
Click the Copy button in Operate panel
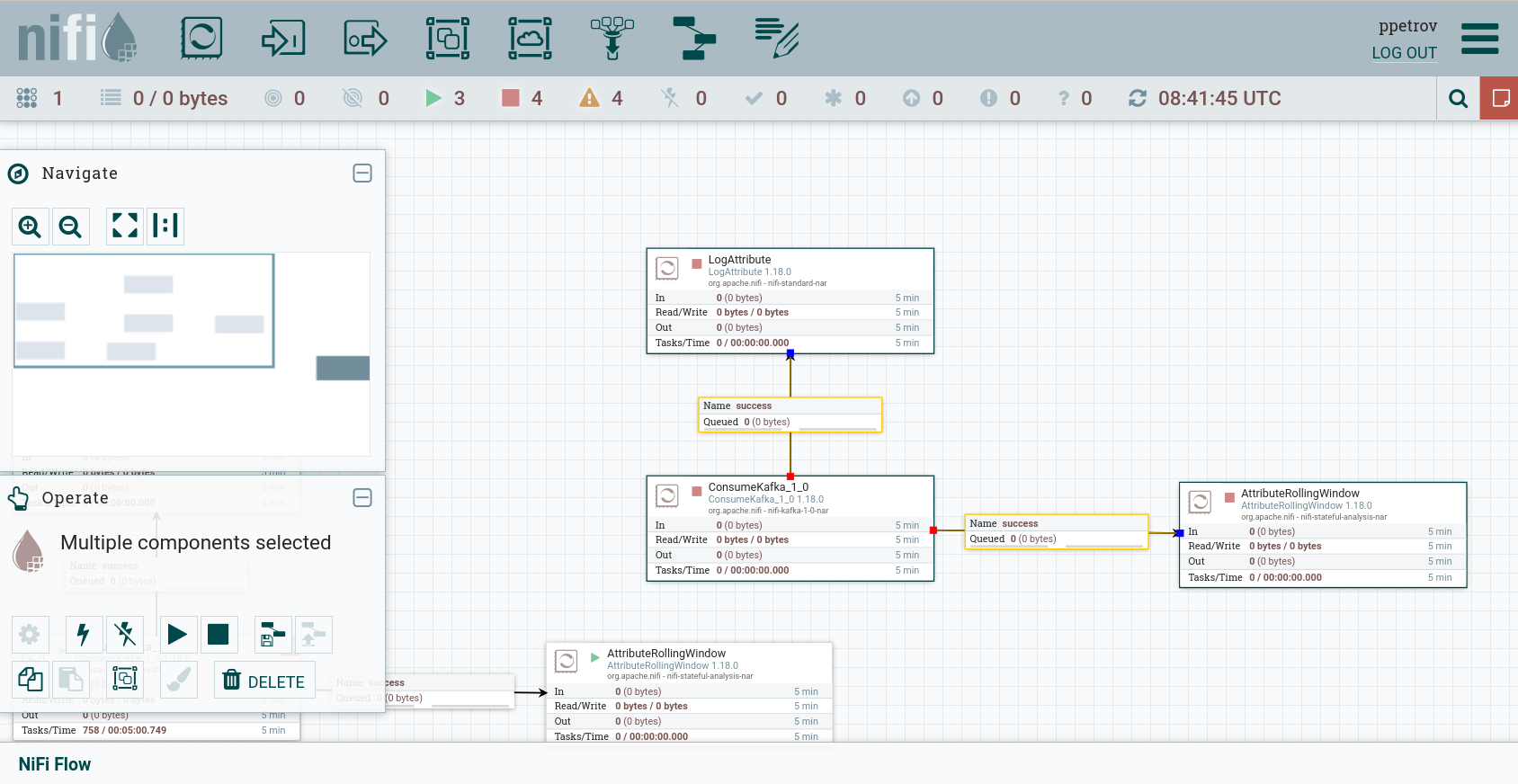[30, 680]
